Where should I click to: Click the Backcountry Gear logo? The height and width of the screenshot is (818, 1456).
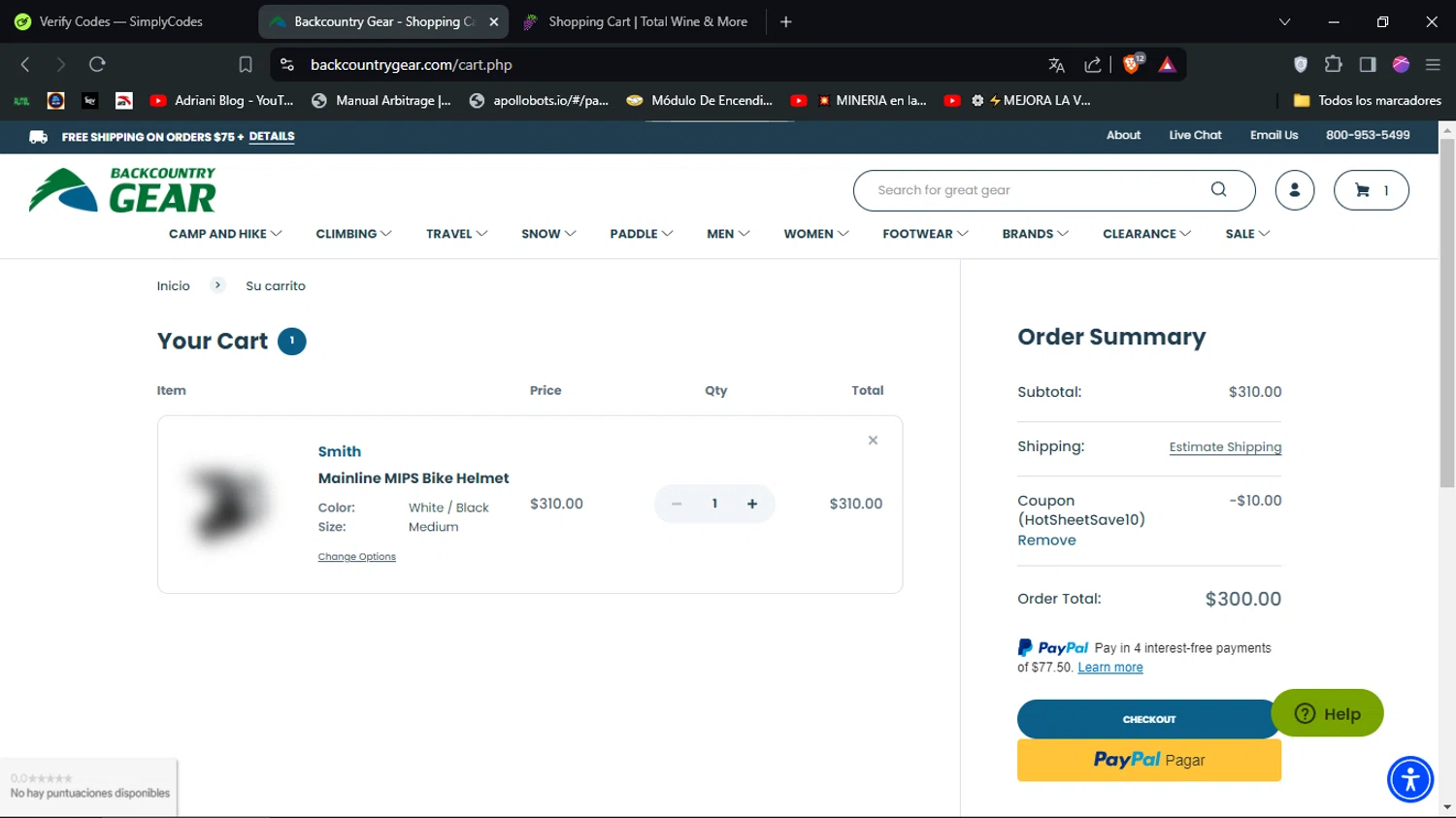click(x=123, y=189)
